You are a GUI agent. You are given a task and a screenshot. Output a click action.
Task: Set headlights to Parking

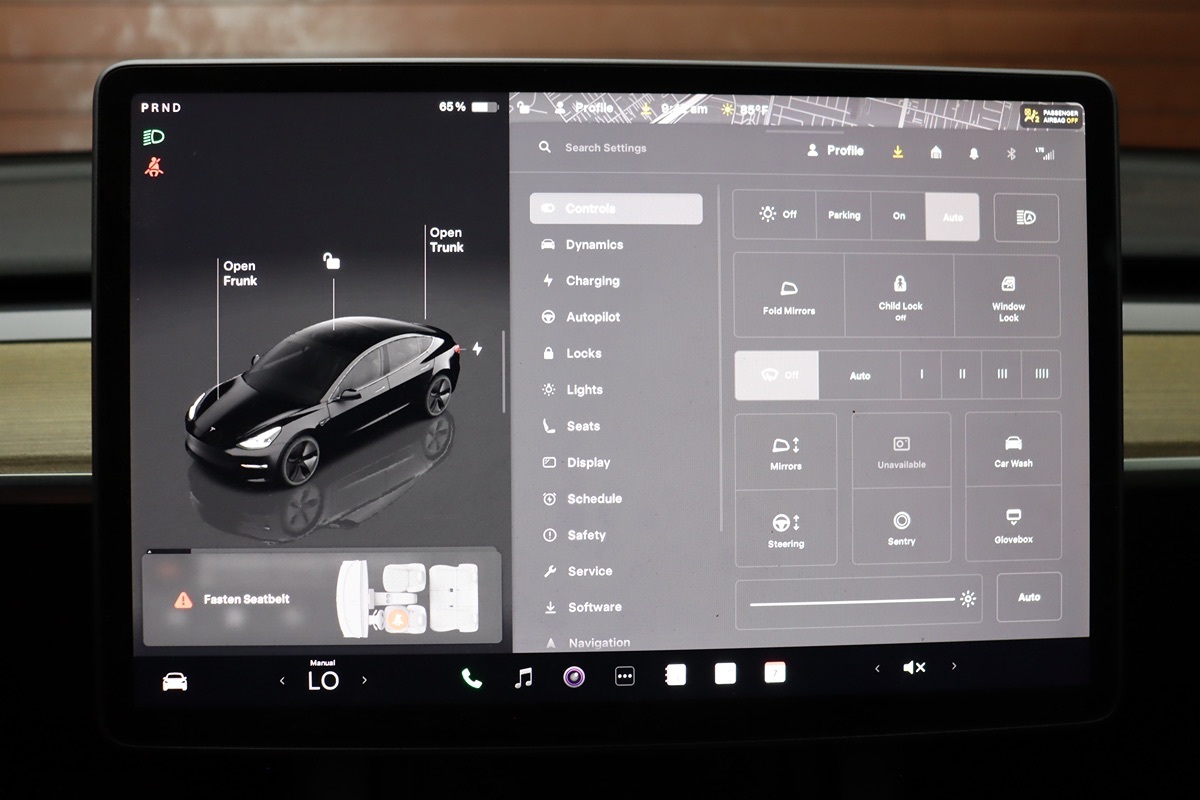(844, 215)
